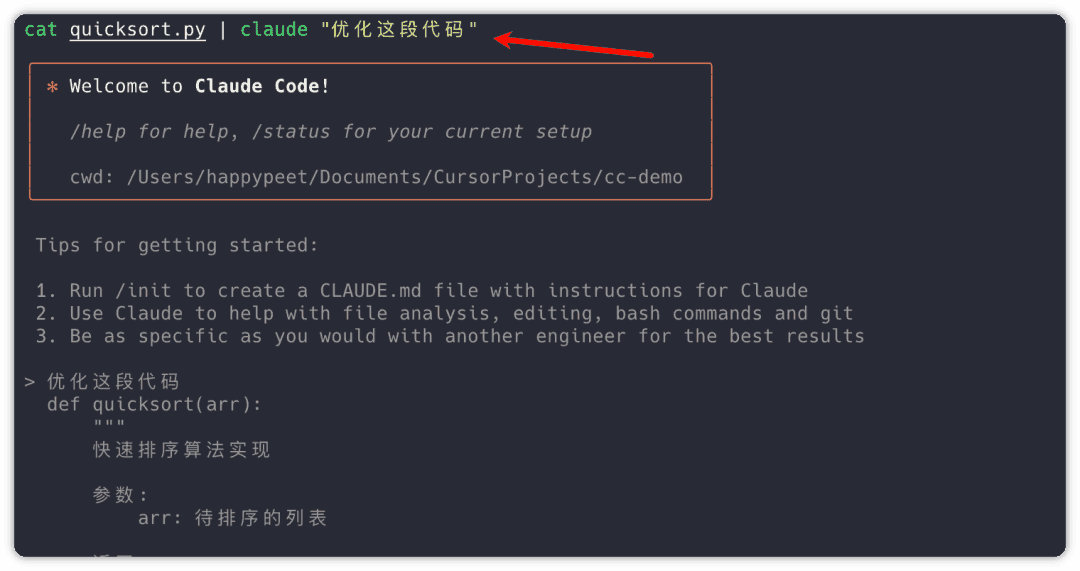Click tip 2 about file analysis and git
The image size is (1080, 571).
[445, 314]
